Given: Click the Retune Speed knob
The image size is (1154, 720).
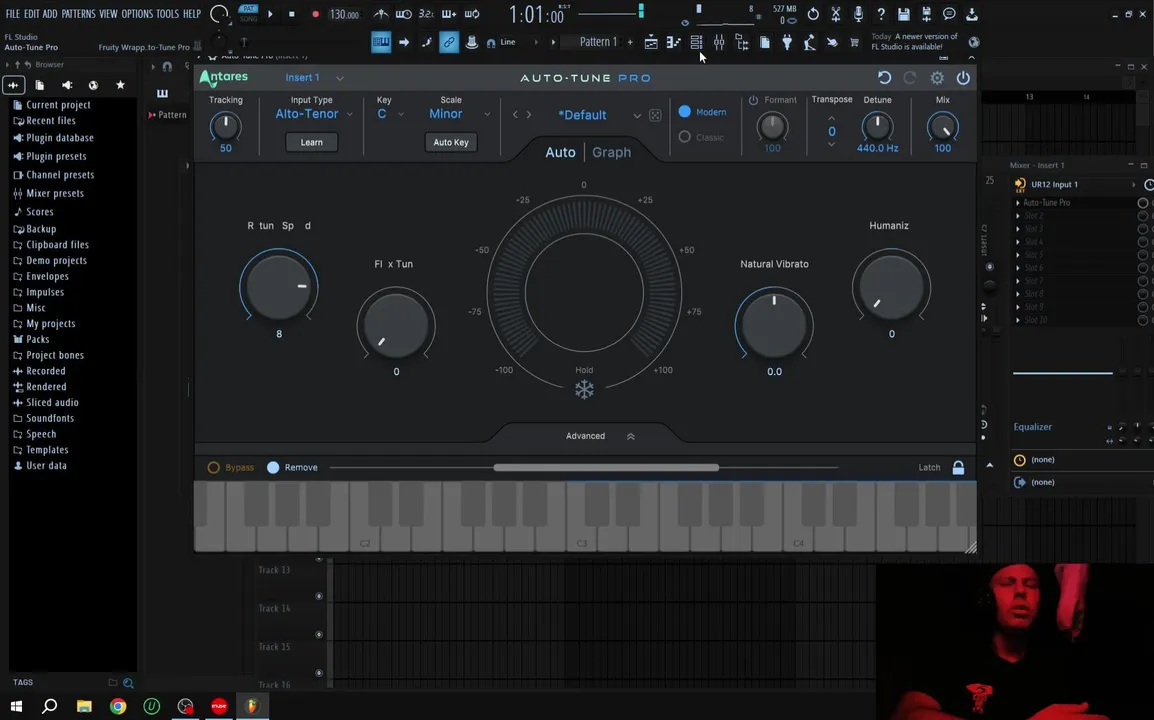Looking at the screenshot, I should pos(279,286).
